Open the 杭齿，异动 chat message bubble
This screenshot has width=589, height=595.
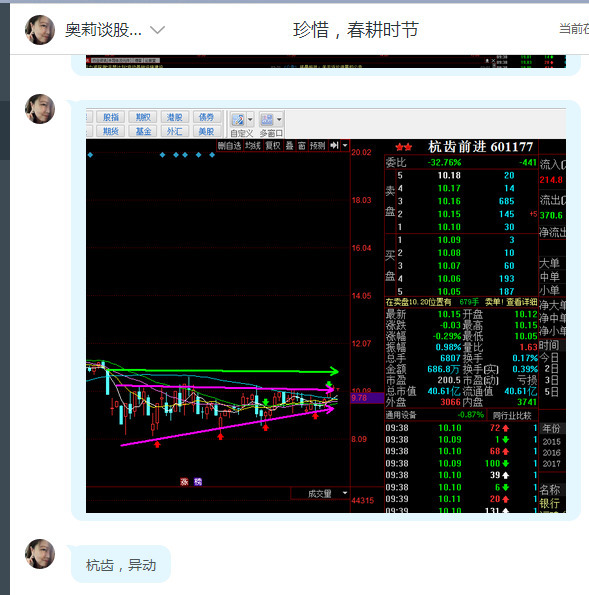click(121, 565)
